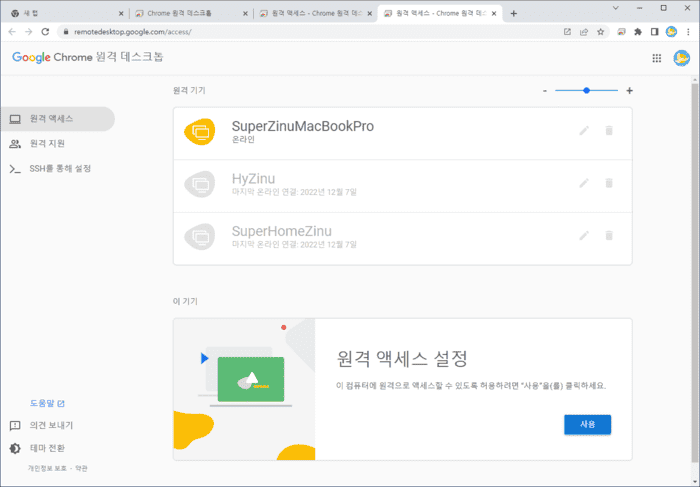Click the share page icon in address bar
This screenshot has width=700, height=487.
click(x=584, y=32)
